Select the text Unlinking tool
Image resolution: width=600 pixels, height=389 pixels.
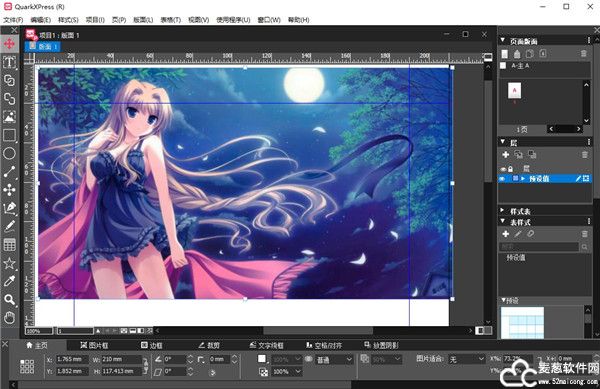pyautogui.click(x=9, y=98)
